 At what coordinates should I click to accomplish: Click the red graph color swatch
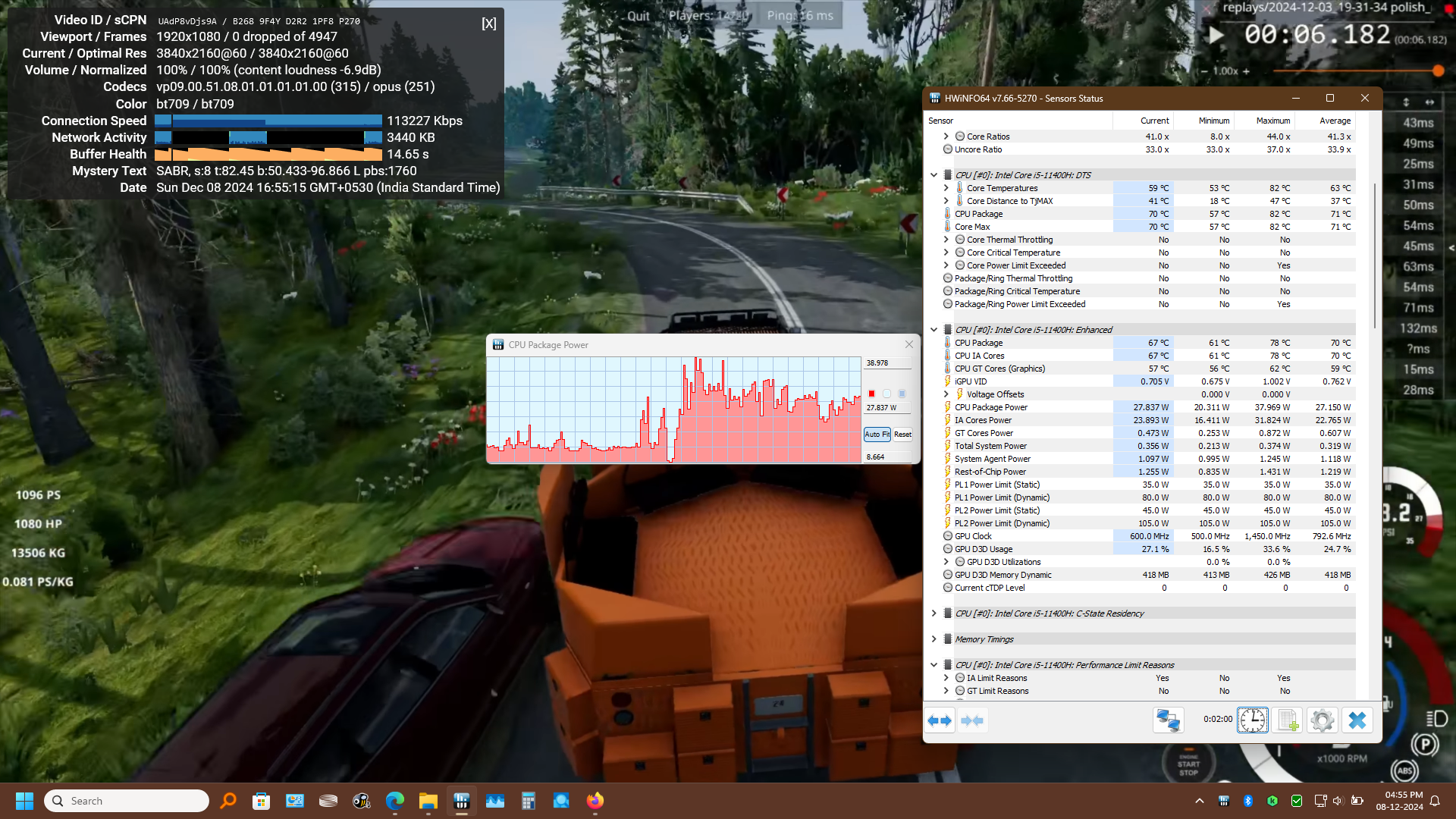pyautogui.click(x=872, y=394)
